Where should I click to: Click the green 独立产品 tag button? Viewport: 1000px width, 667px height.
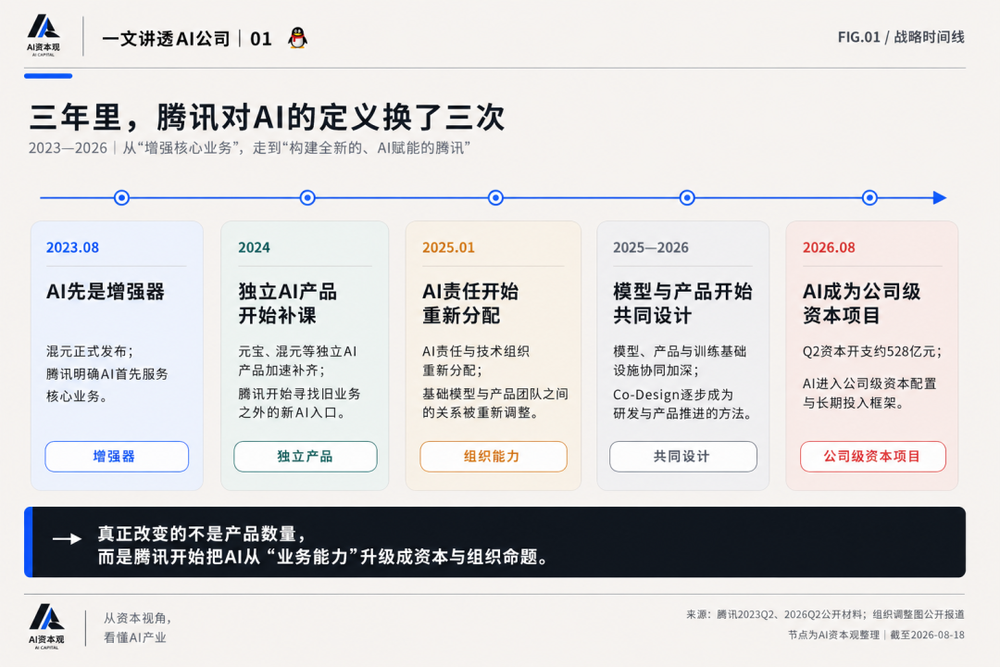tap(305, 457)
